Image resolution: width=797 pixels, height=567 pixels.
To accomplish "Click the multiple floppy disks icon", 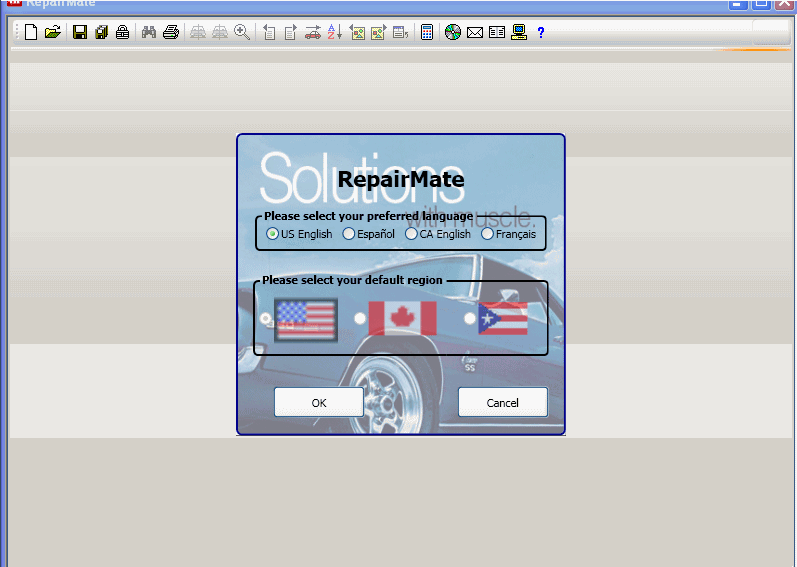I will pyautogui.click(x=102, y=33).
